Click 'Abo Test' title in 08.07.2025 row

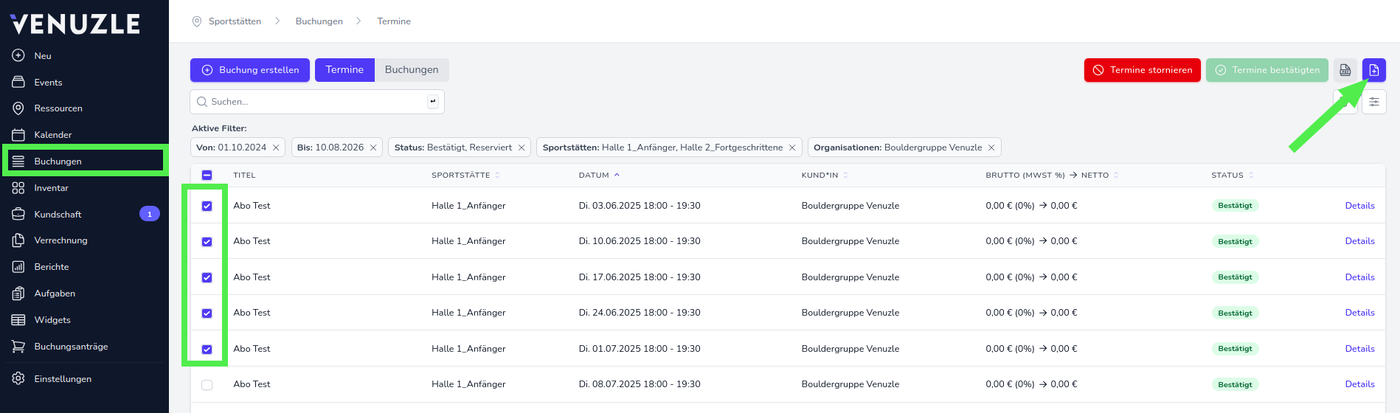coord(252,384)
